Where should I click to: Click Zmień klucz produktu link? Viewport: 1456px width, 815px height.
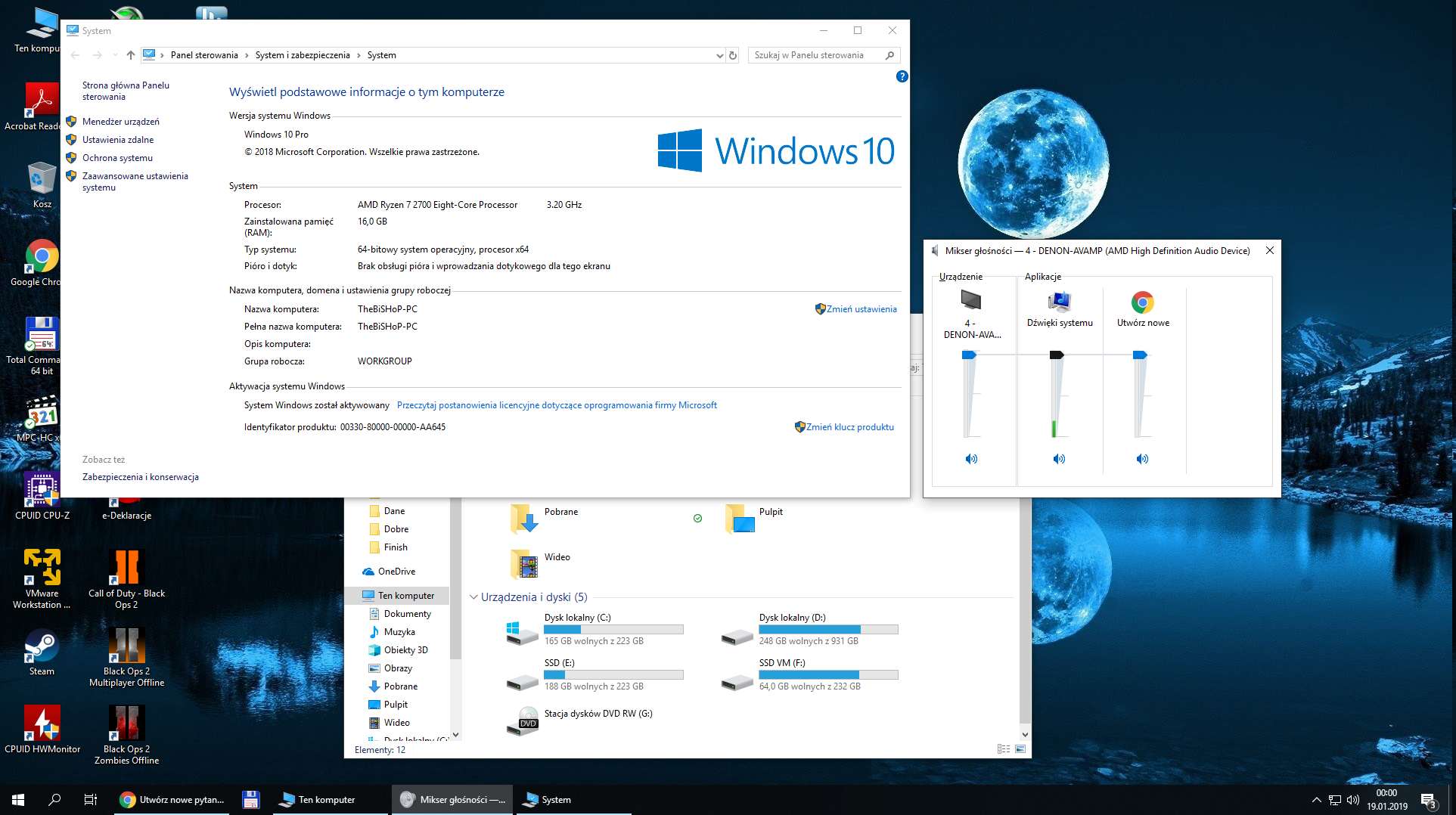click(850, 427)
